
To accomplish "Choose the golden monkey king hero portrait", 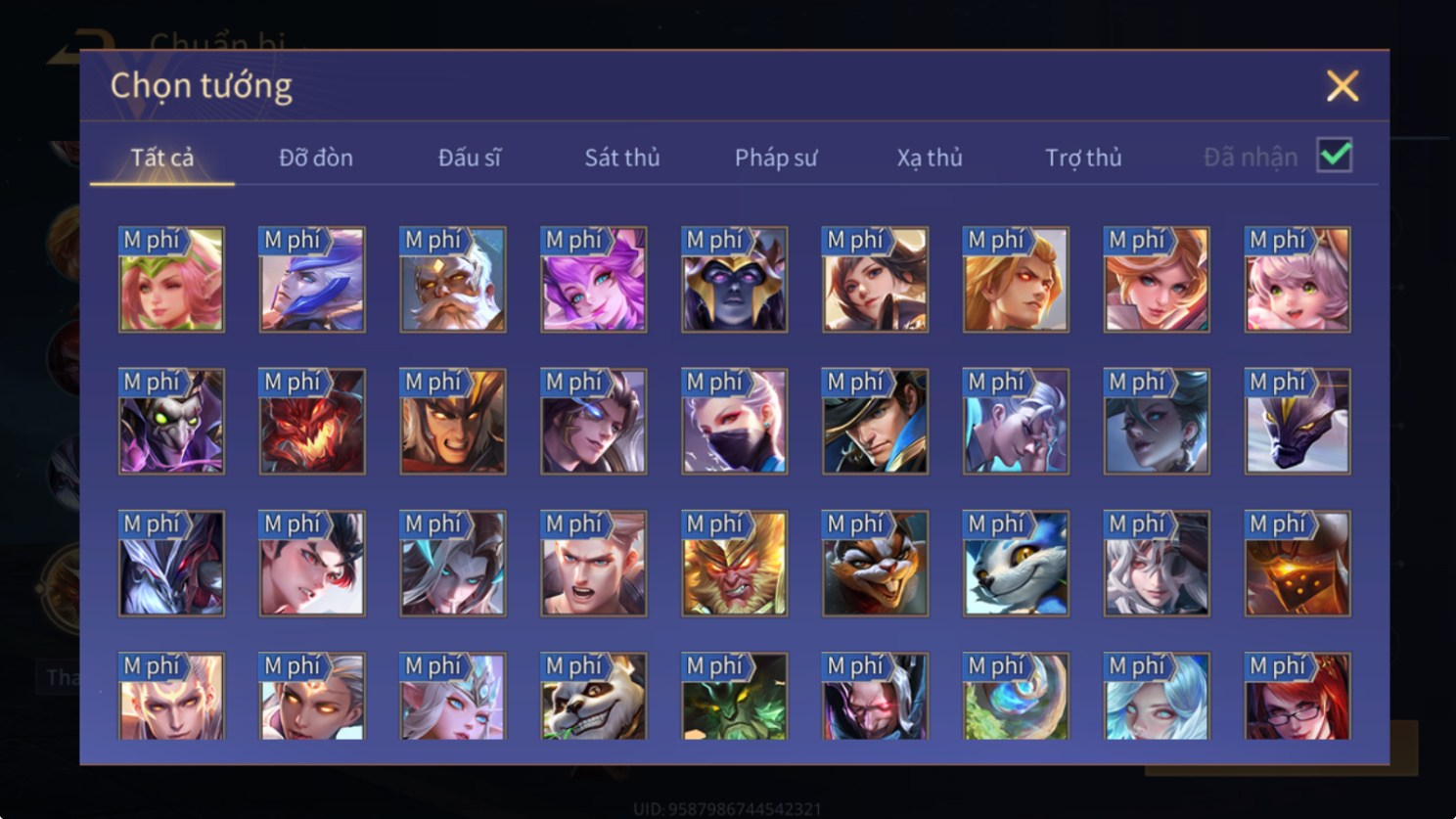I will coord(735,564).
